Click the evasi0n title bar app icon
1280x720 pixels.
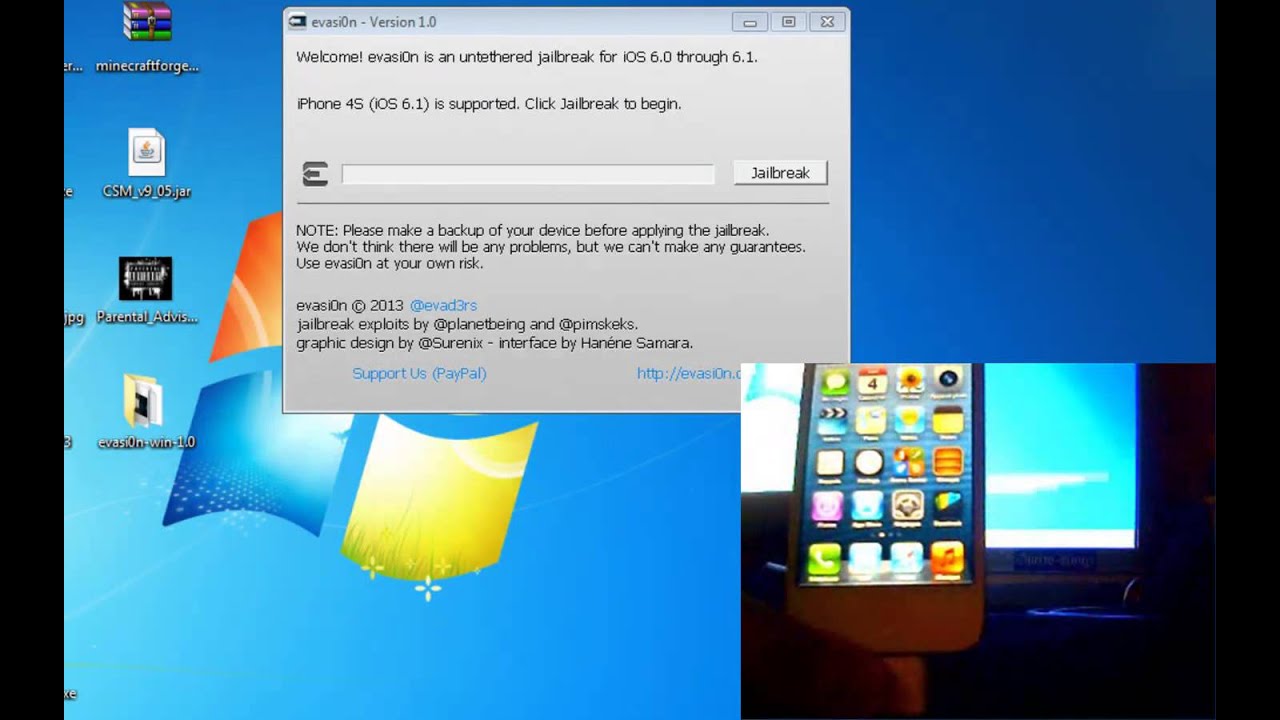pos(296,22)
